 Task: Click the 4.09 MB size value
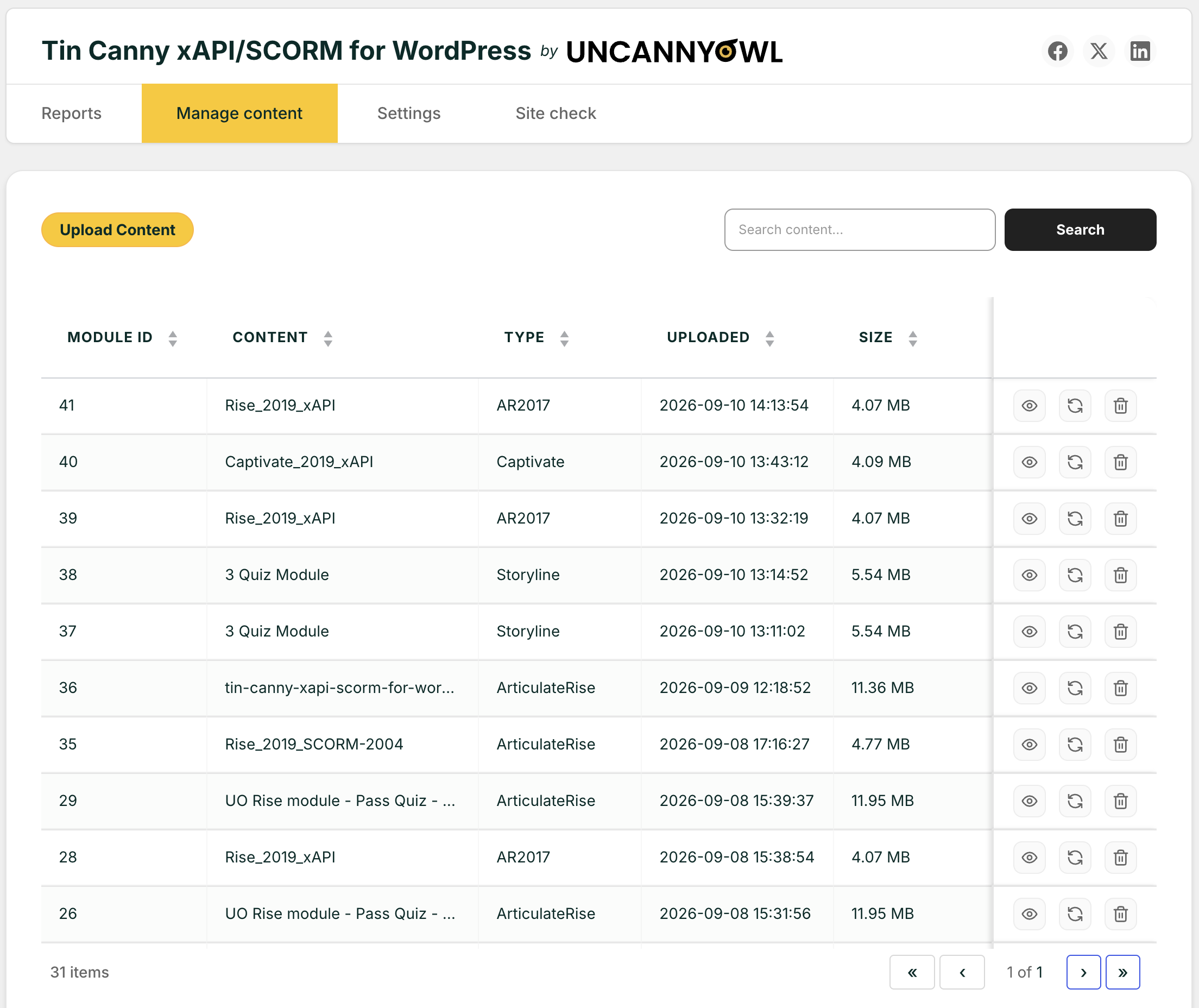pos(881,462)
